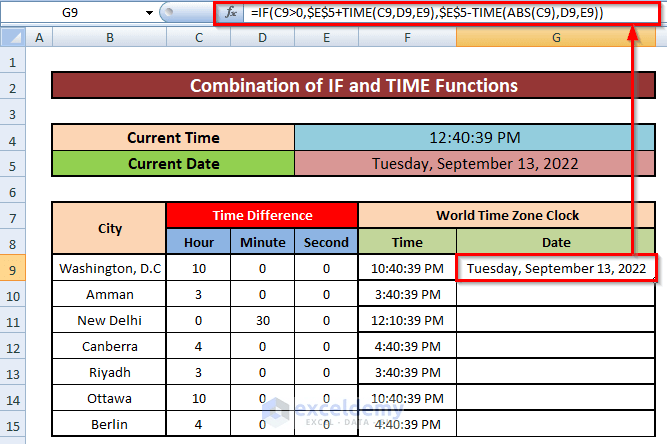Image resolution: width=667 pixels, height=444 pixels.
Task: Select the '12:40:39 PM' current time cell
Action: coord(474,138)
